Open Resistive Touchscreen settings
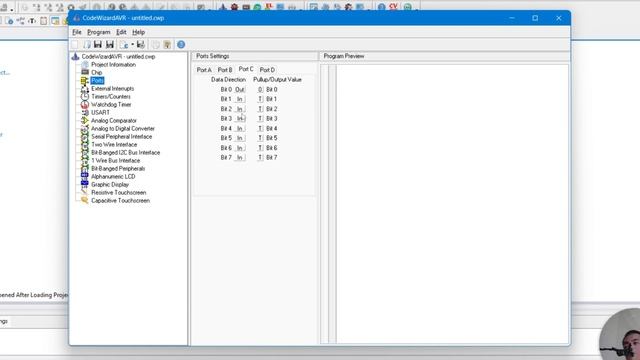 point(118,193)
